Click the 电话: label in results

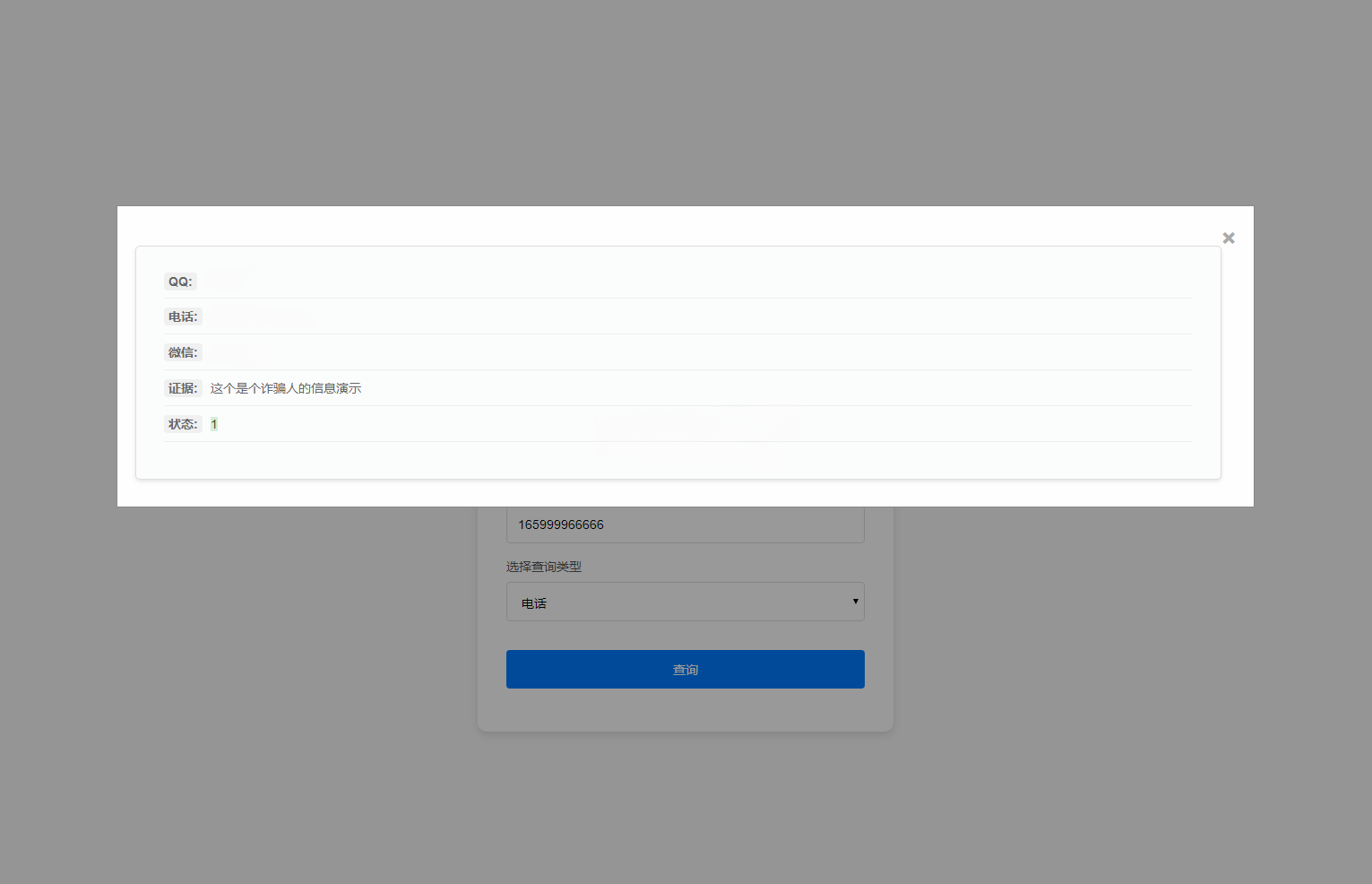coord(183,316)
